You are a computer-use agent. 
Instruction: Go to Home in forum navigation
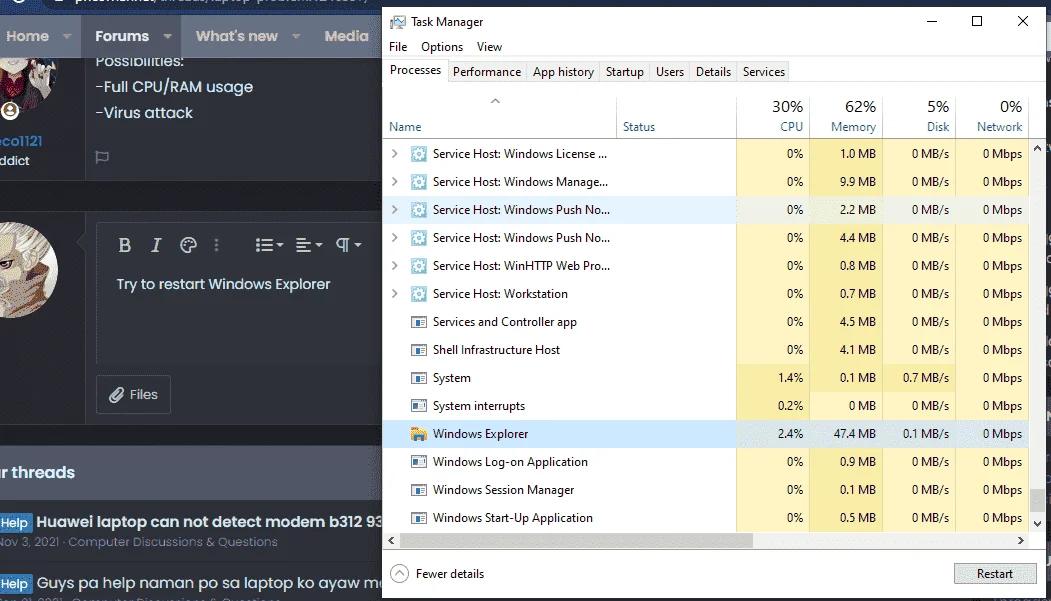point(27,36)
